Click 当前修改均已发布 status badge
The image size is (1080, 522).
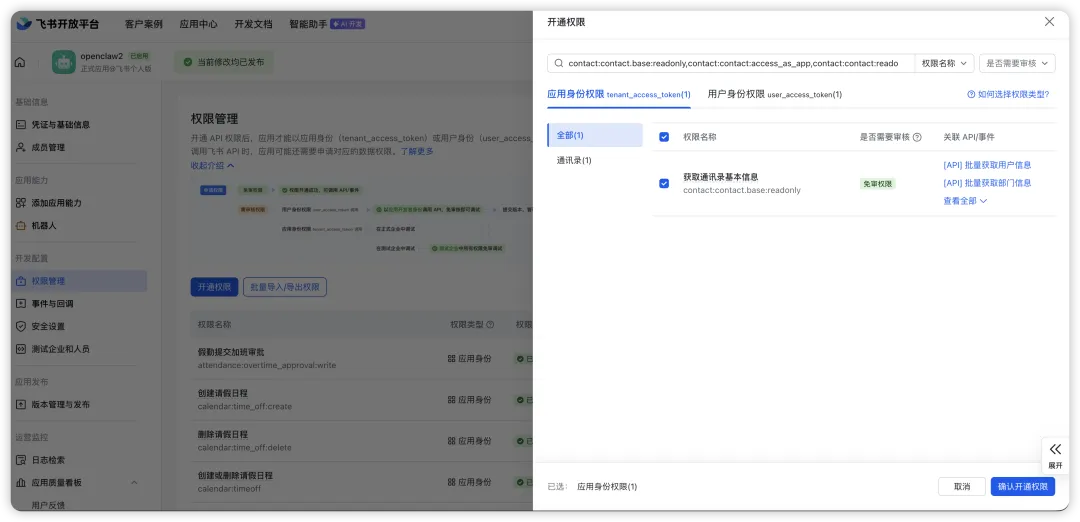(224, 62)
